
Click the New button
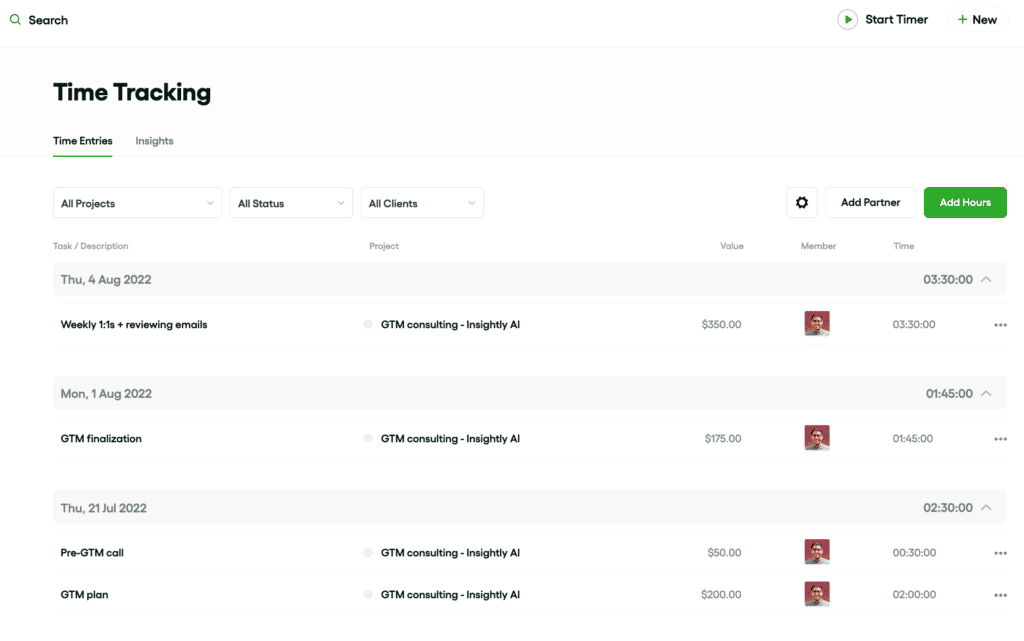pyautogui.click(x=977, y=20)
